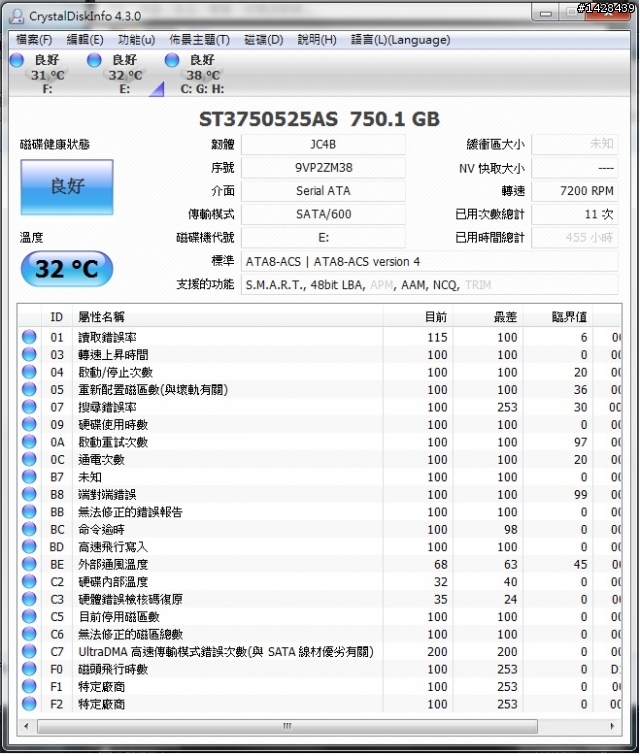The image size is (640, 756).
Task: Click the 32 °C temperature indicator
Action: tap(67, 269)
